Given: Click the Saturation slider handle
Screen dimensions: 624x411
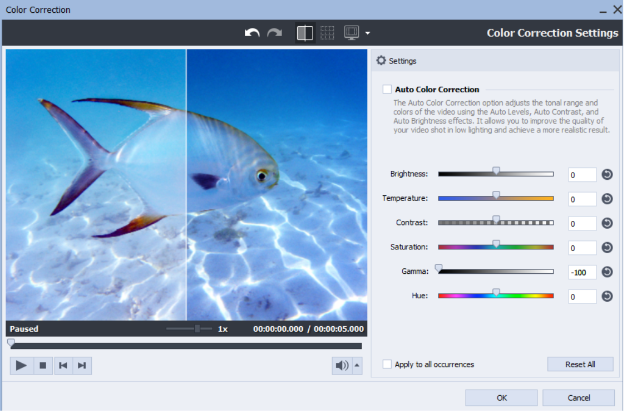Looking at the screenshot, I should click(496, 244).
